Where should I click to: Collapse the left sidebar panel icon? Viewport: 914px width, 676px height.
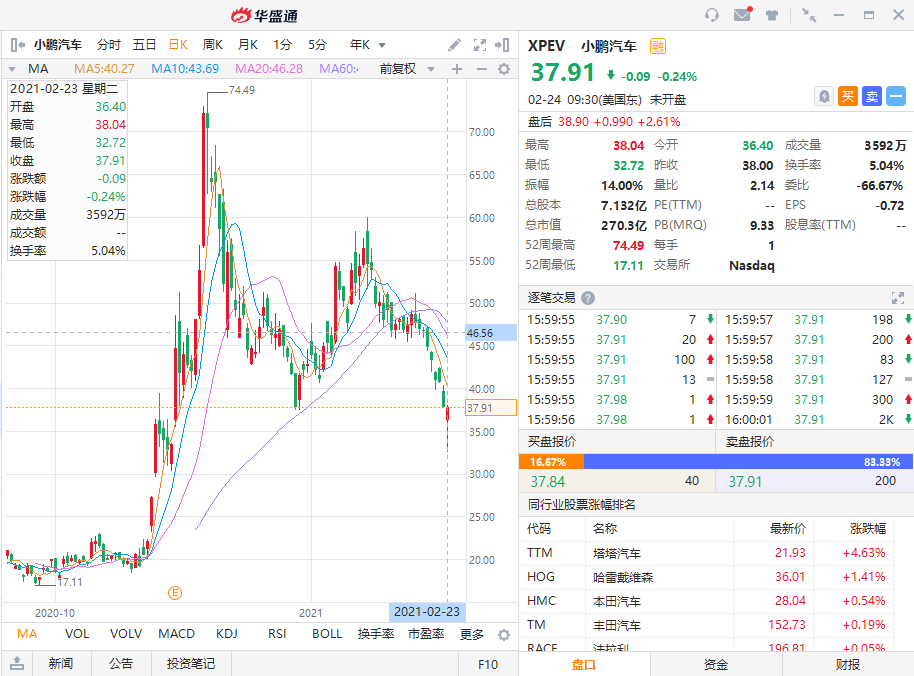coord(17,45)
